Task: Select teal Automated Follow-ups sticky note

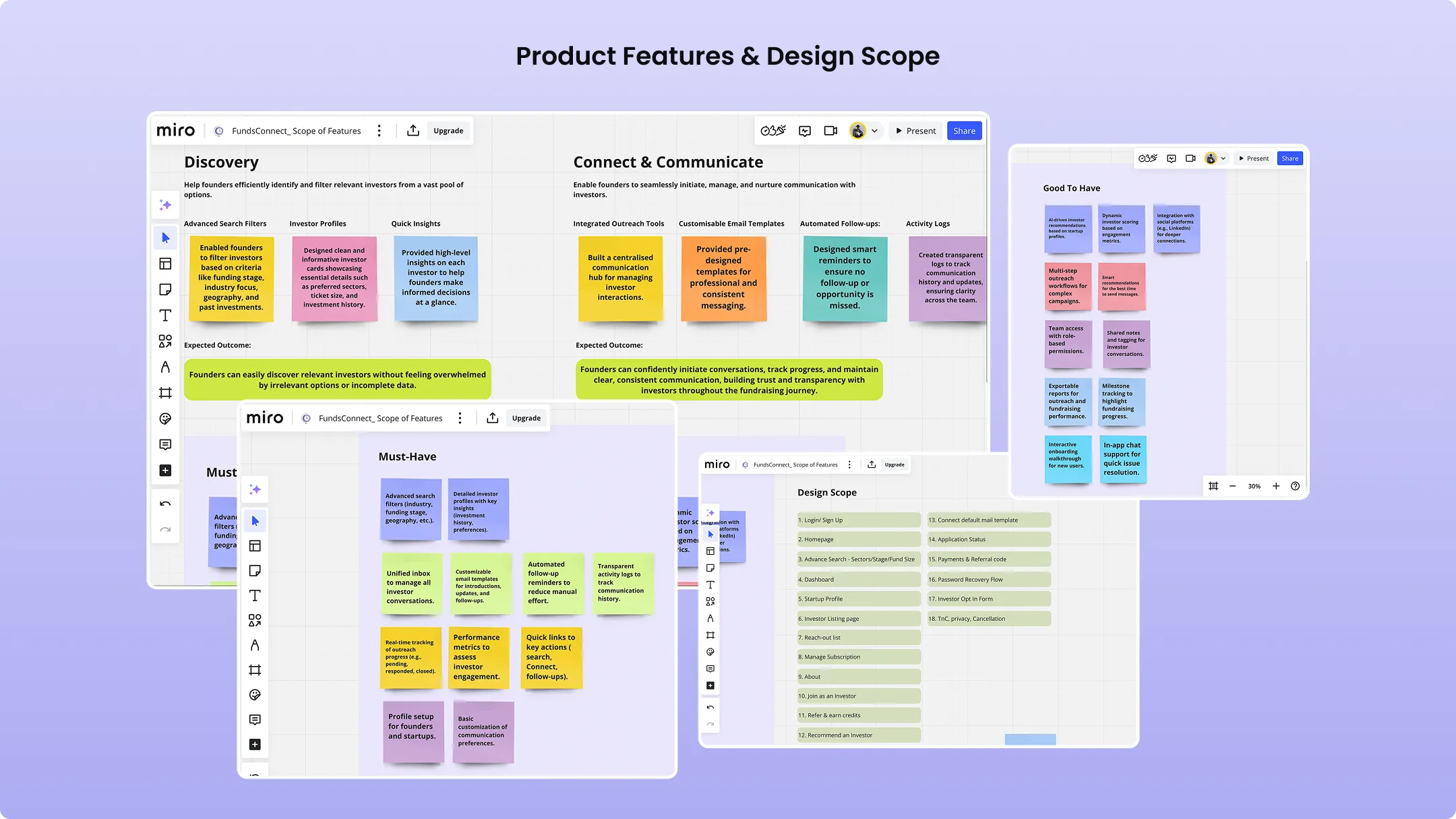Action: (845, 278)
